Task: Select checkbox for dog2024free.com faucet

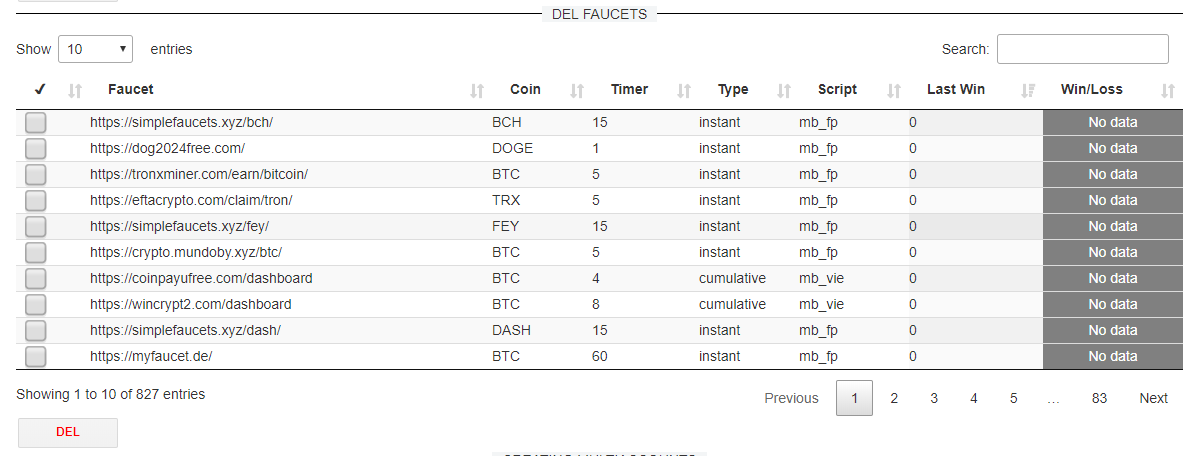Action: tap(36, 149)
